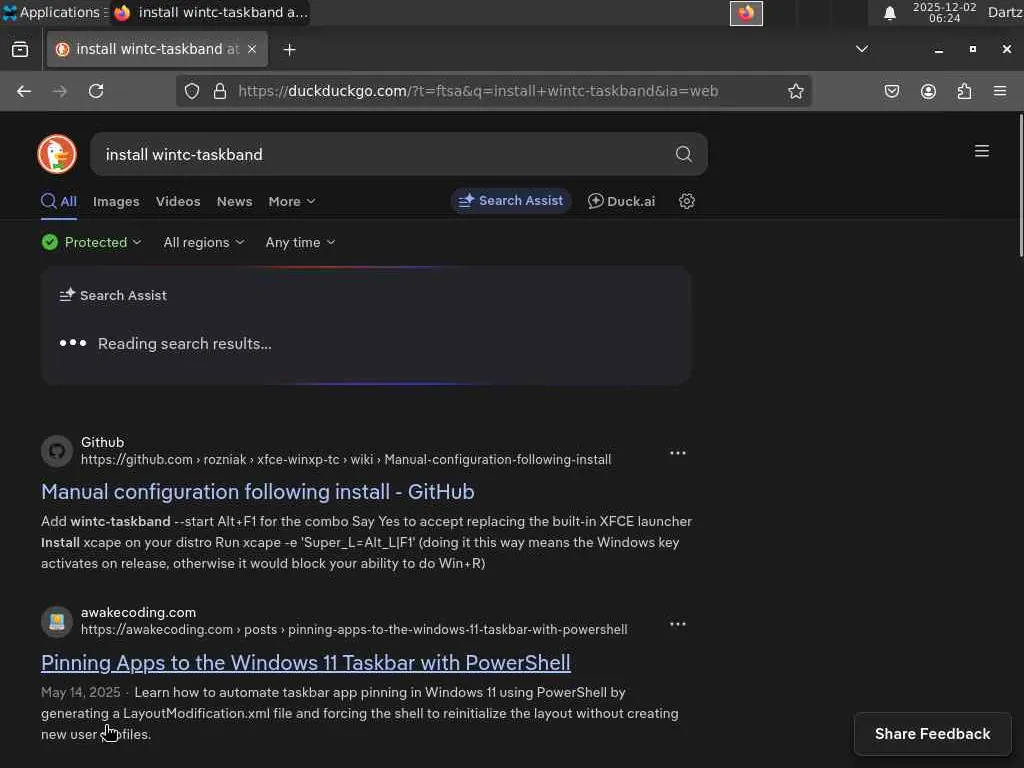The height and width of the screenshot is (768, 1024).
Task: Open the DuckDuckGo hamburger side menu
Action: click(981, 151)
